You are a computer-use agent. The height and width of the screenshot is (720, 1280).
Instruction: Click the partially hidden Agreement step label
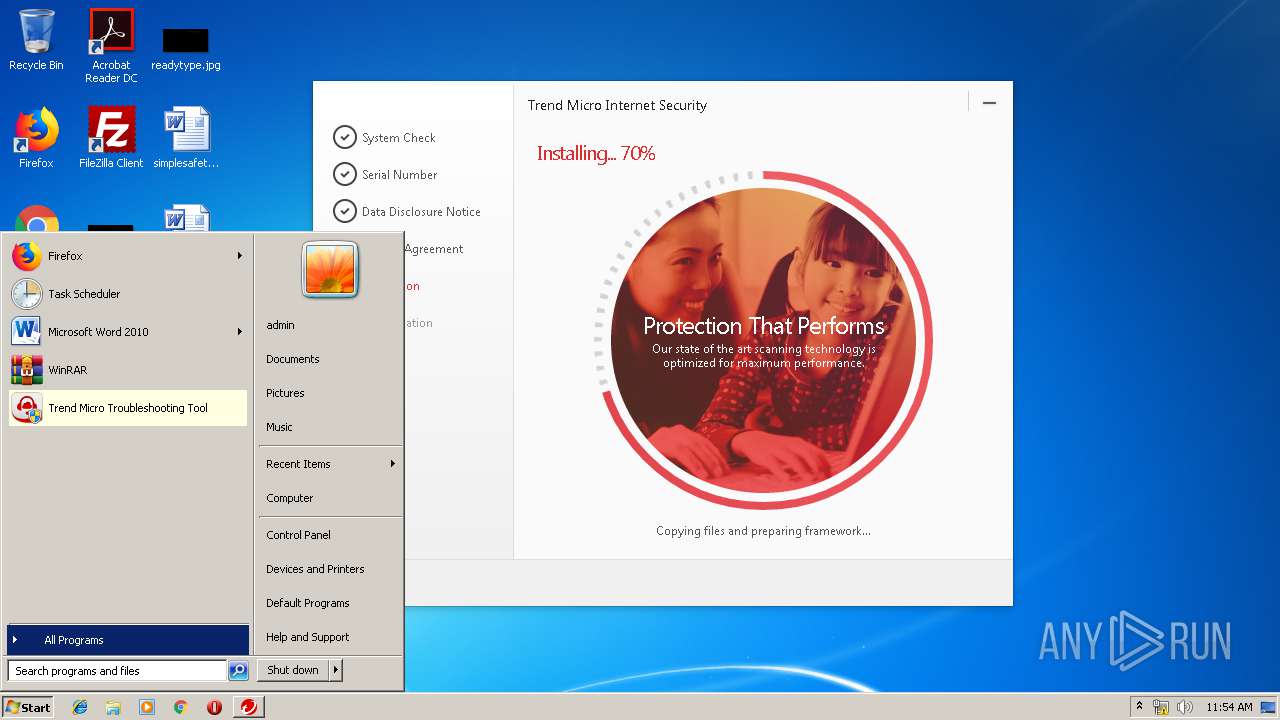point(434,249)
